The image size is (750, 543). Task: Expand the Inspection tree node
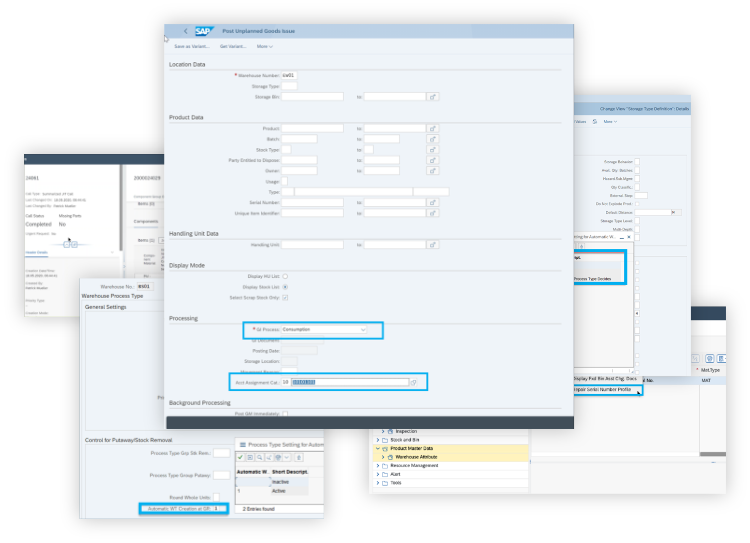click(x=383, y=432)
